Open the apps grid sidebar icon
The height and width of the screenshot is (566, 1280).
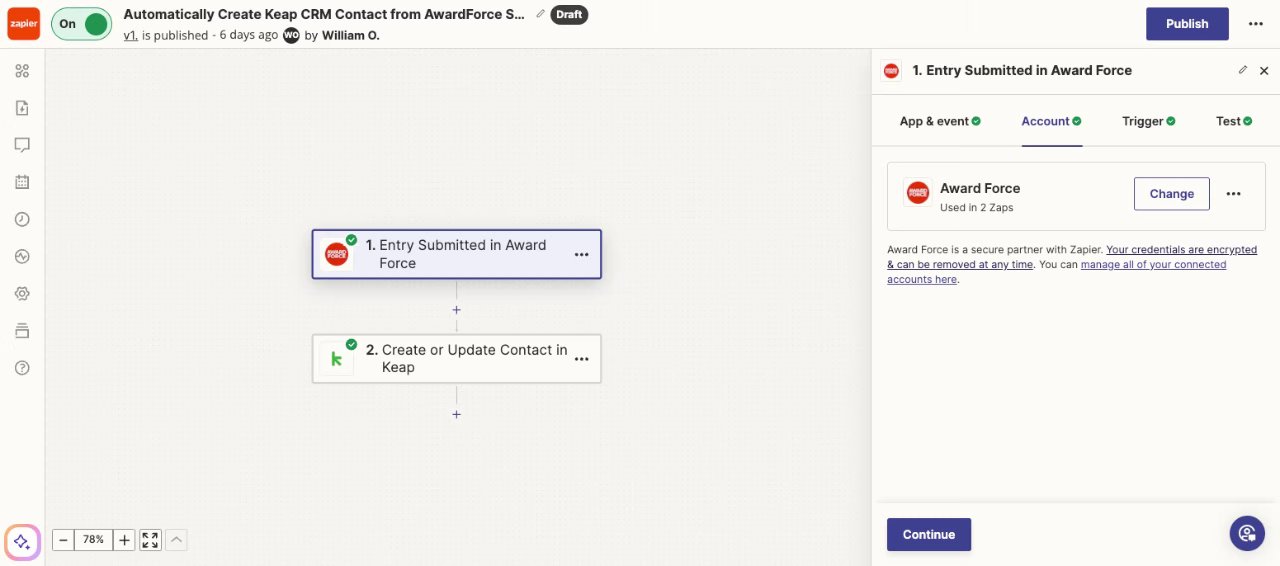coord(22,71)
